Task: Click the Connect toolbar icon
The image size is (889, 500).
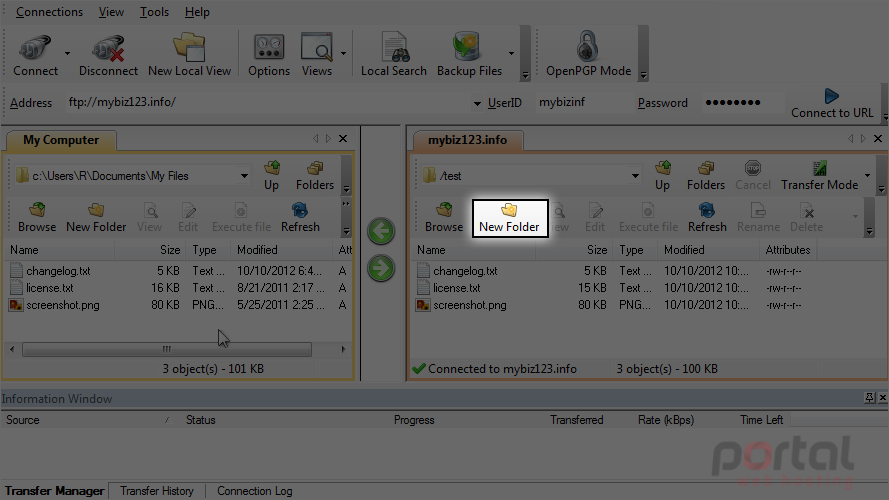Action: 35,54
